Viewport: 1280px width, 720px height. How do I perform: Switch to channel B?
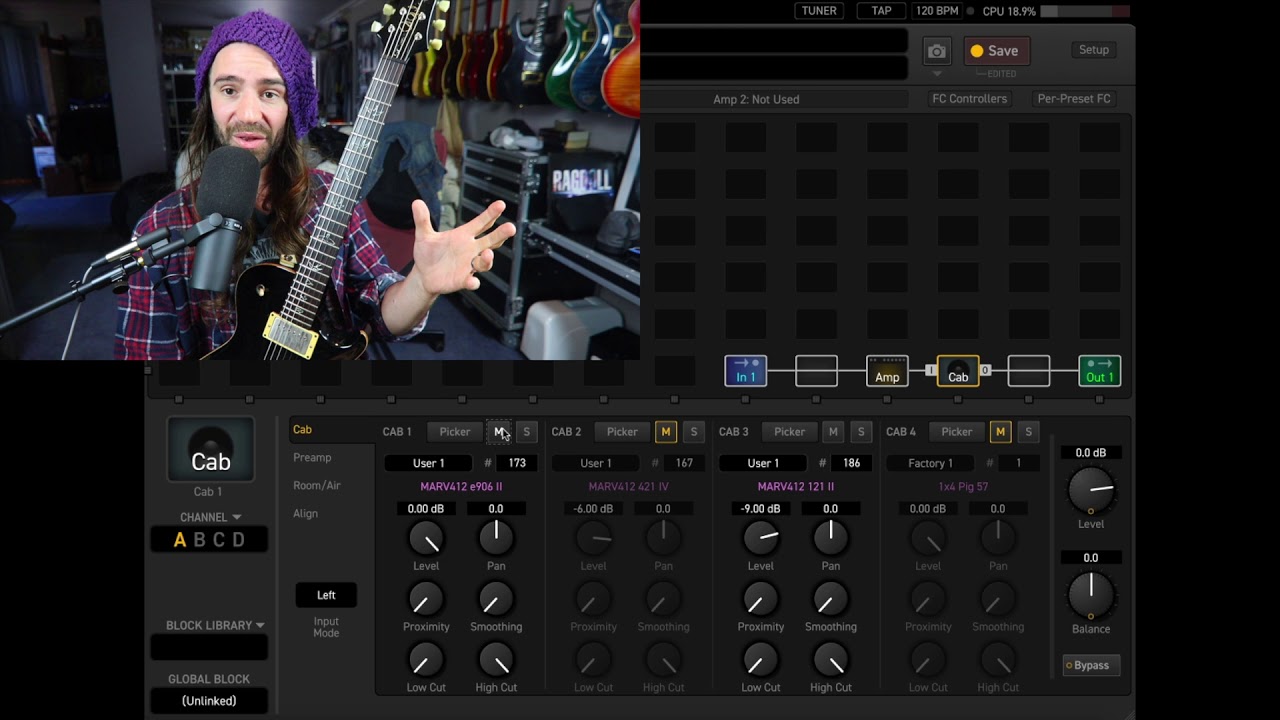click(199, 540)
